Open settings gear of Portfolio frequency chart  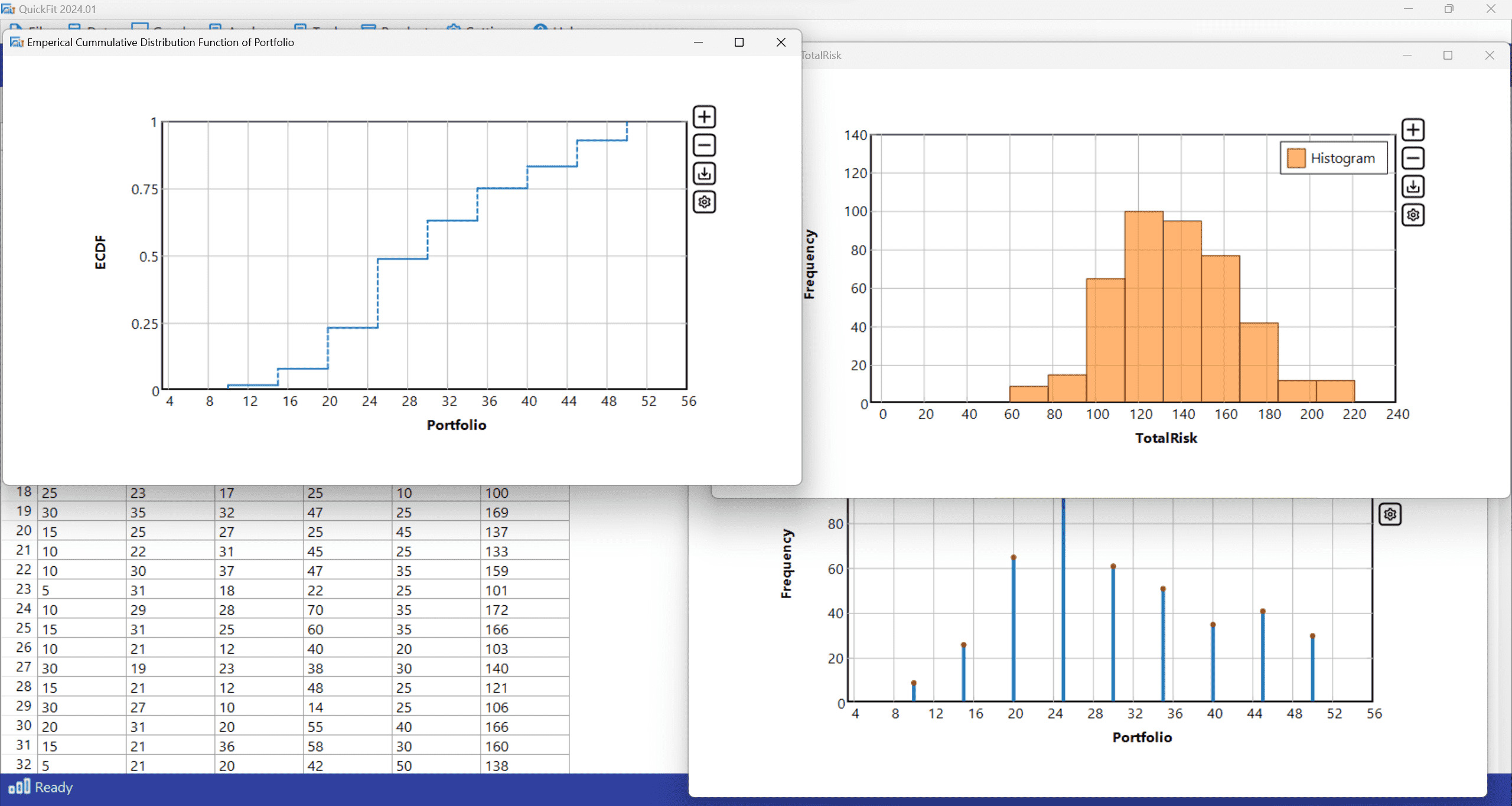[1390, 514]
